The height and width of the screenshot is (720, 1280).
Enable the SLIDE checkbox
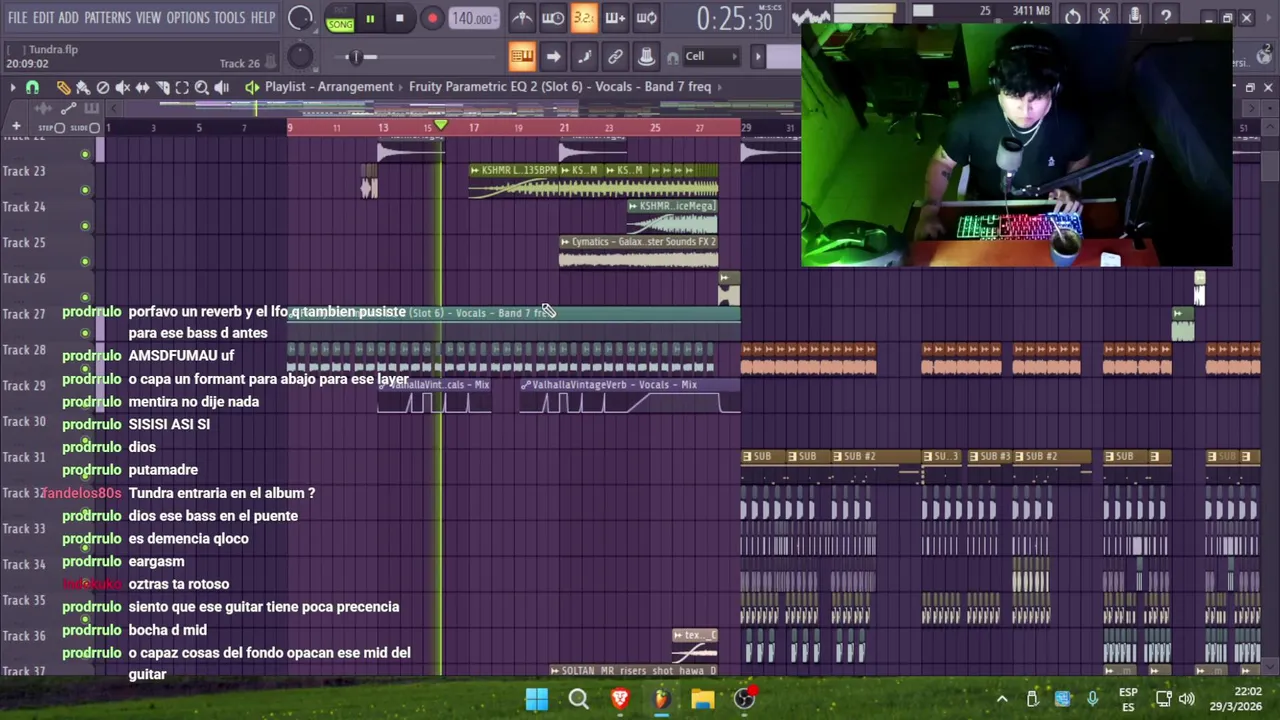pos(95,128)
